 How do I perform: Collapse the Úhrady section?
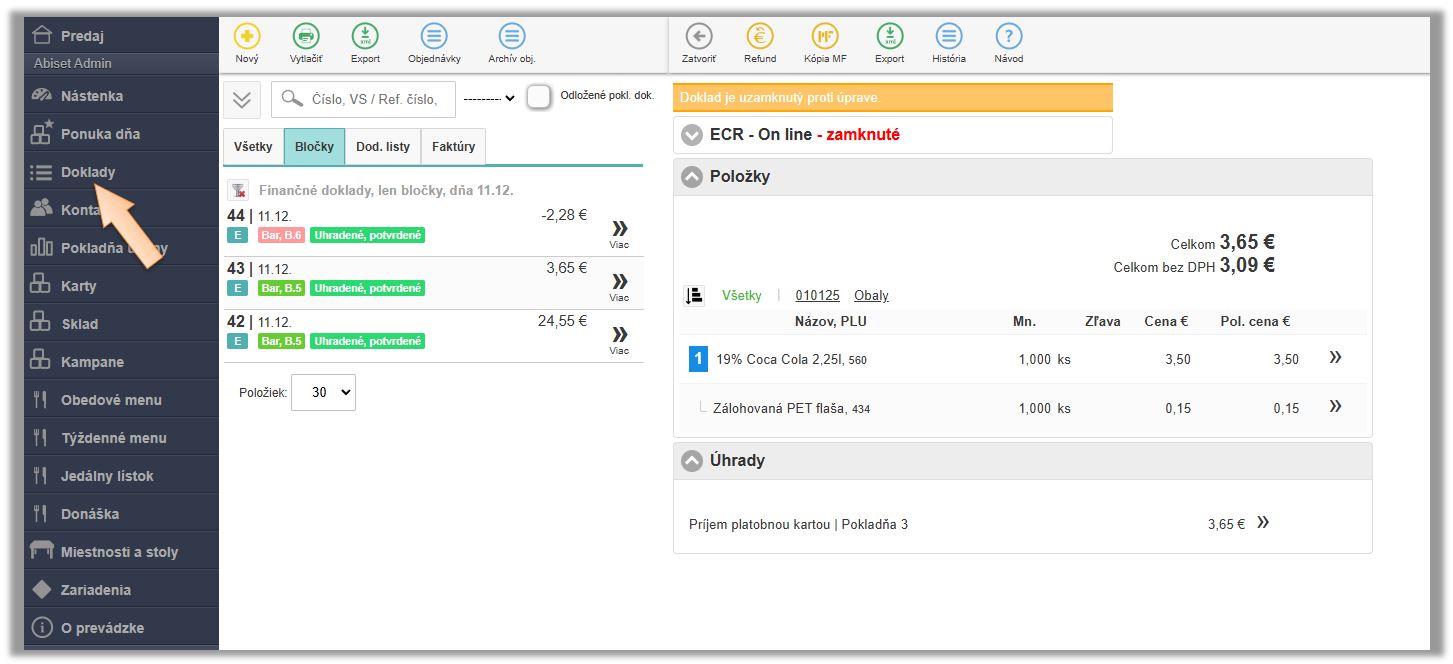pos(691,461)
